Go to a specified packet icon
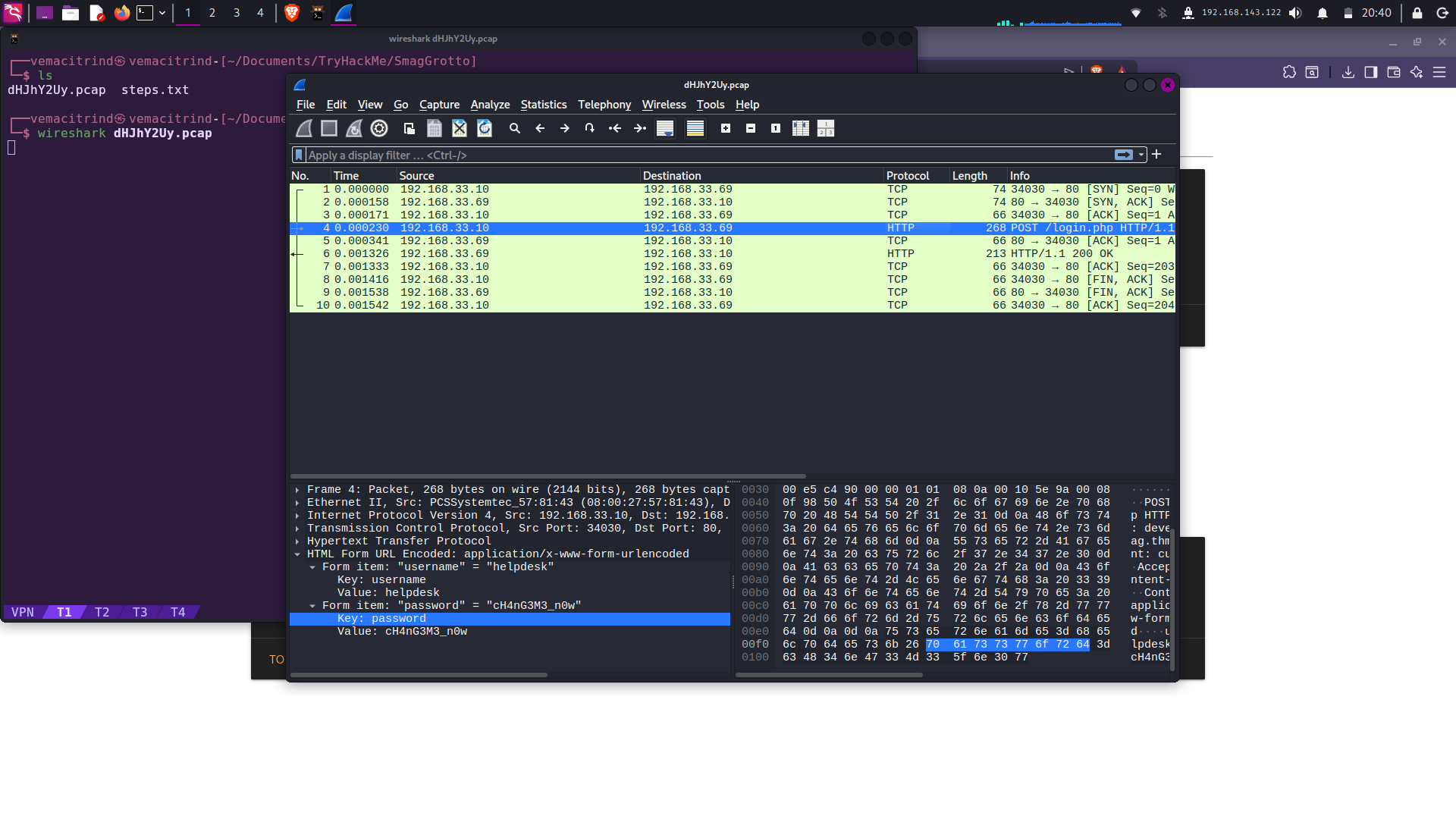1456x819 pixels. 590,128
